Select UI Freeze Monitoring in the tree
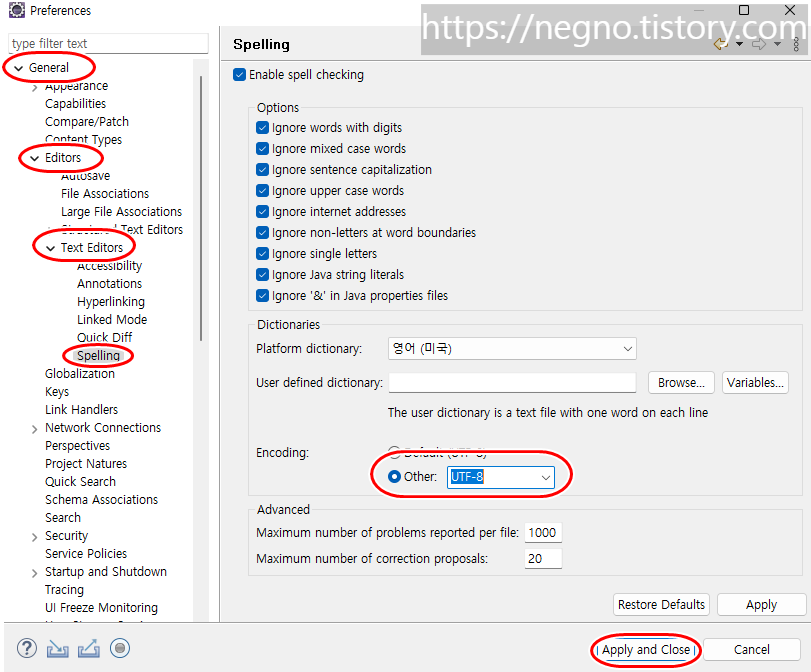Viewport: 811px width, 672px height. coord(101,607)
